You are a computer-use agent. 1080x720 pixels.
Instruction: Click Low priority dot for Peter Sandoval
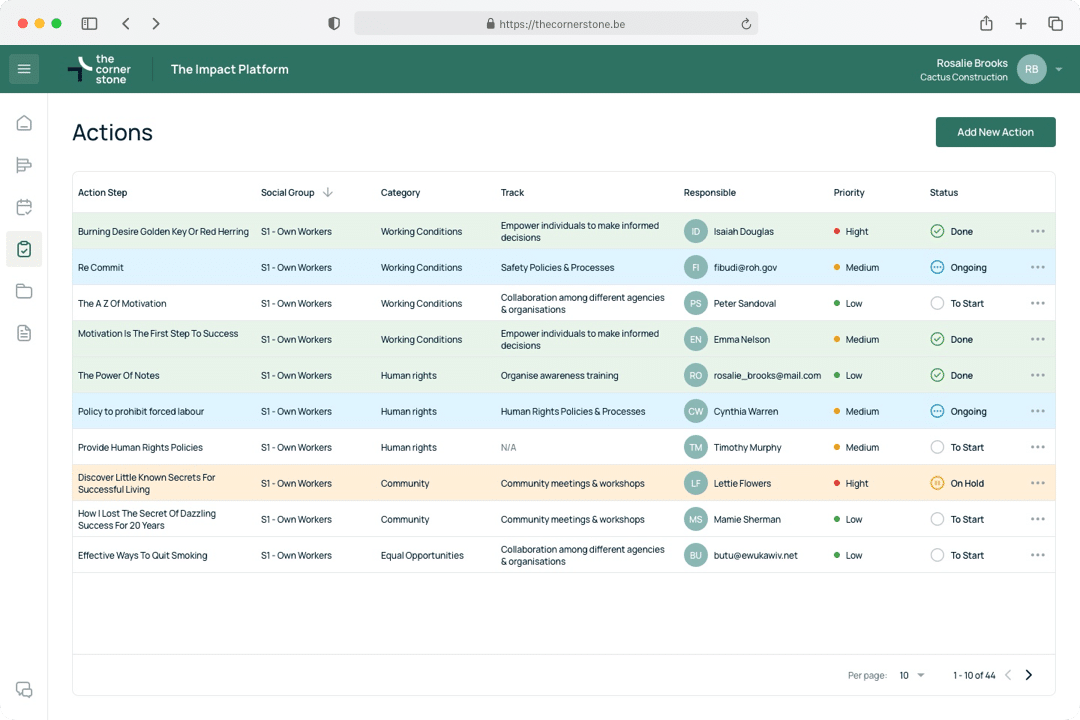click(x=837, y=303)
